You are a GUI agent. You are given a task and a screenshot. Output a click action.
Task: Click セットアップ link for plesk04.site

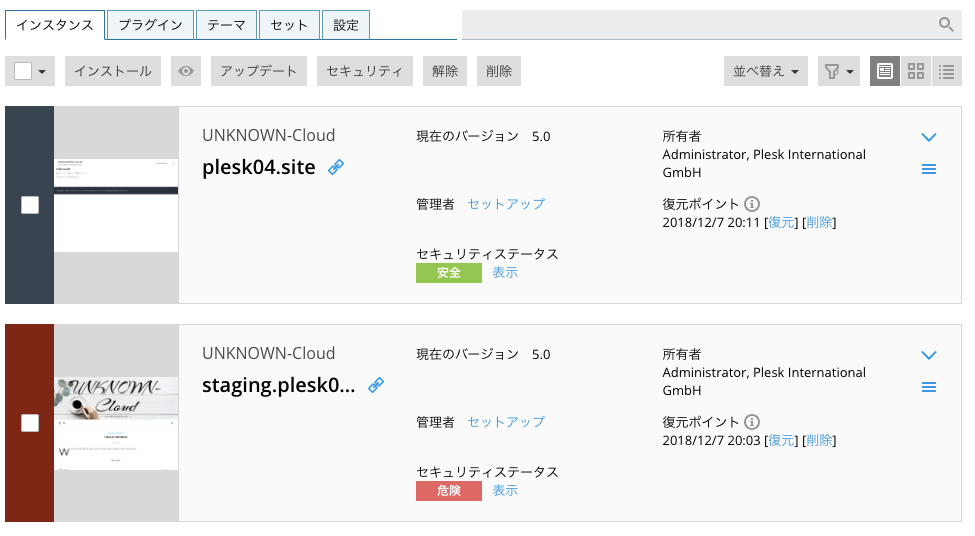pyautogui.click(x=506, y=204)
